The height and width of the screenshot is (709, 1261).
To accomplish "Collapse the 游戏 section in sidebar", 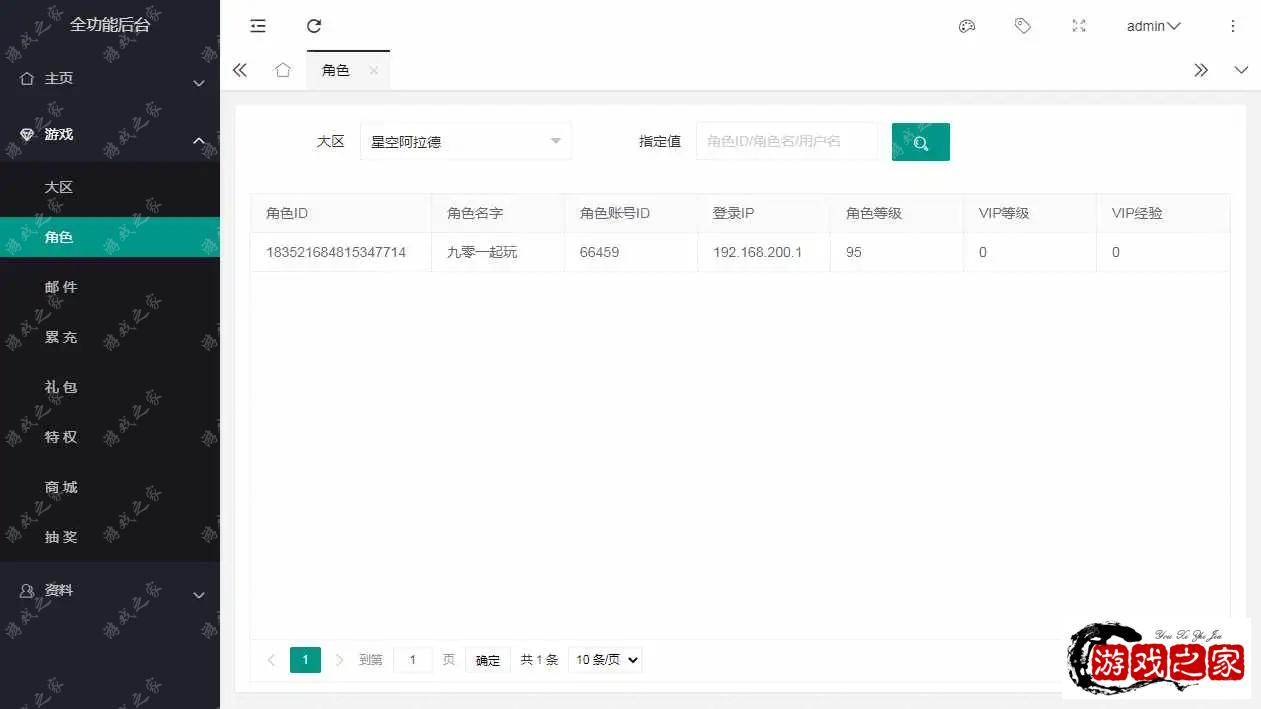I will tap(110, 135).
